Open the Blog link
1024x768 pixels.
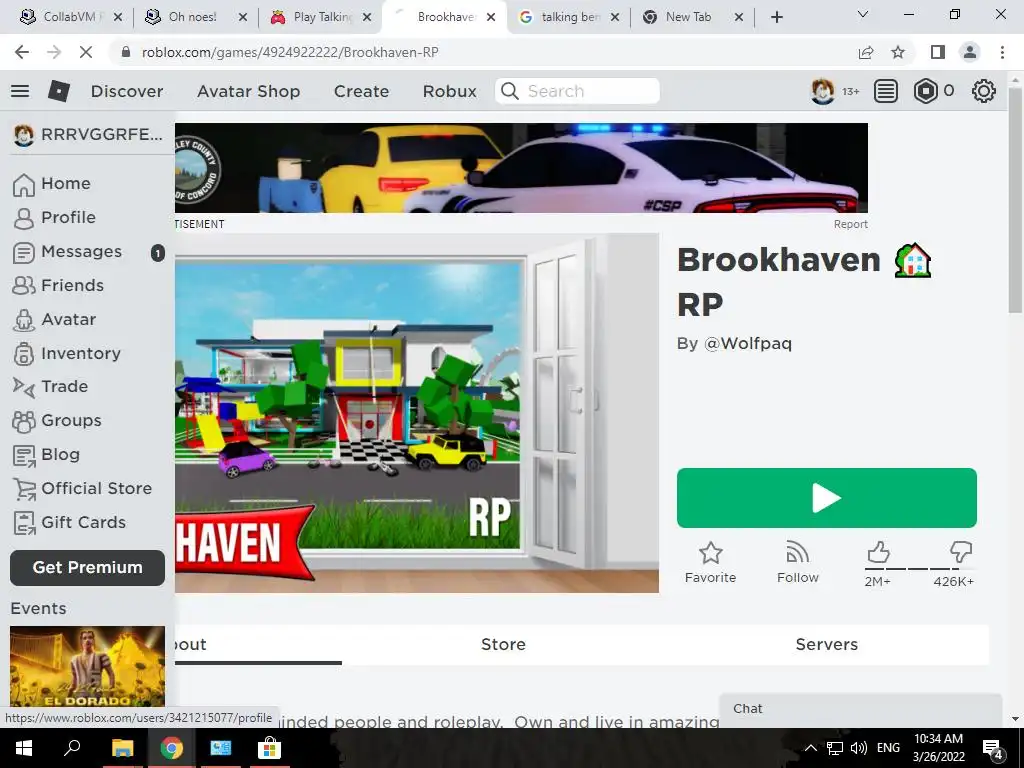pyautogui.click(x=47, y=455)
